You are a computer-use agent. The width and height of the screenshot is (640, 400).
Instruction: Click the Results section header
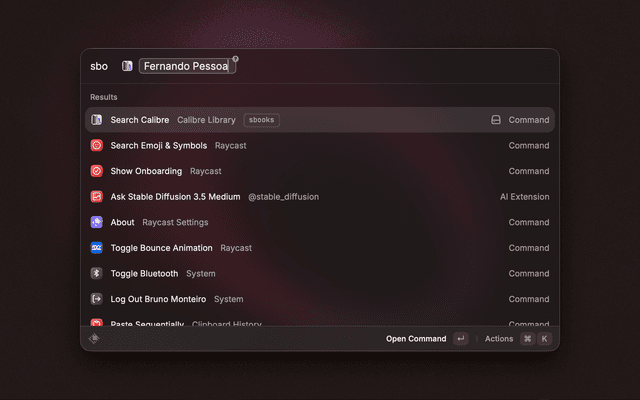click(104, 97)
